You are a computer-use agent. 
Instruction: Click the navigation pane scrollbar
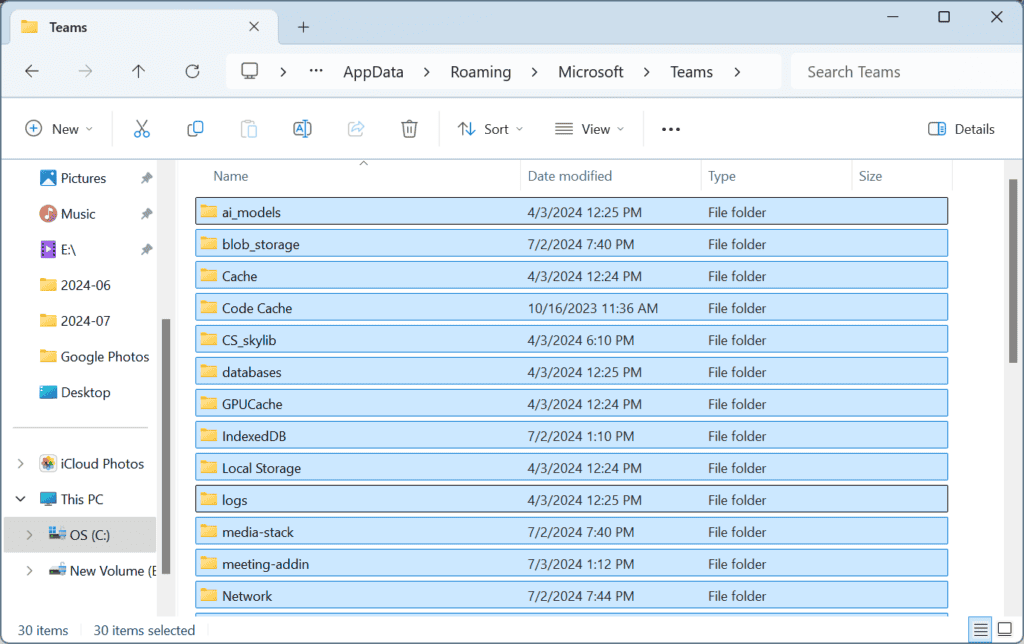tap(166, 445)
